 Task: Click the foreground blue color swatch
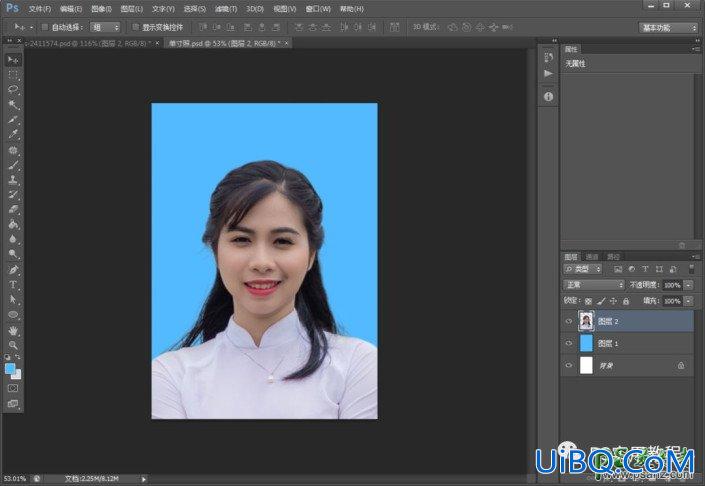pyautogui.click(x=10, y=368)
